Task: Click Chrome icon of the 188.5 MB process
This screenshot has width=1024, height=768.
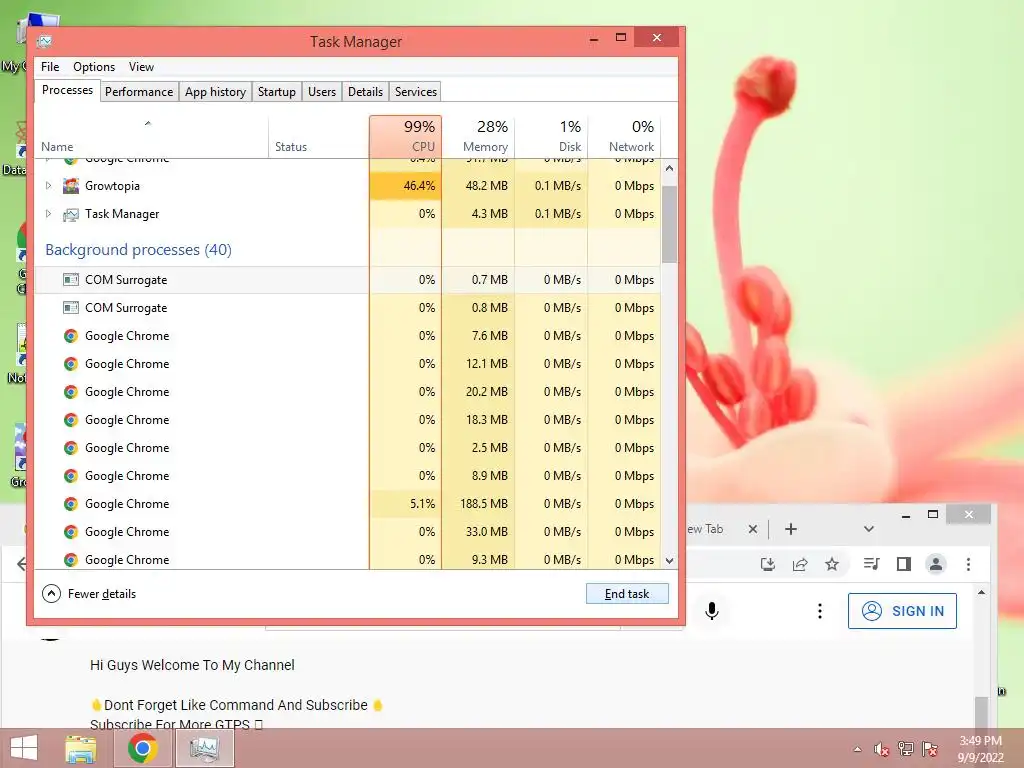Action: (x=71, y=504)
